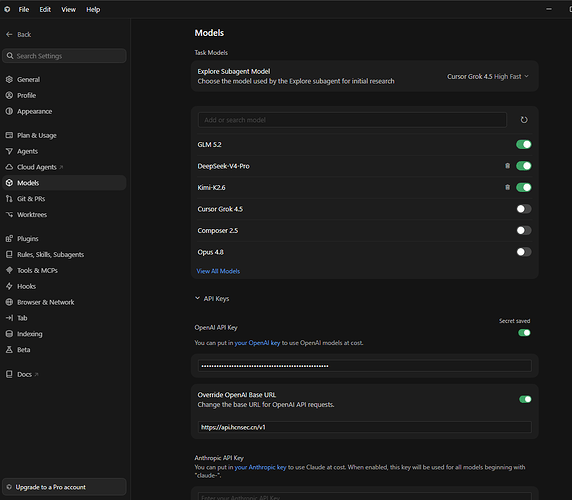Click the masked OpenAI API key field
This screenshot has width=572, height=500.
[x=364, y=366]
